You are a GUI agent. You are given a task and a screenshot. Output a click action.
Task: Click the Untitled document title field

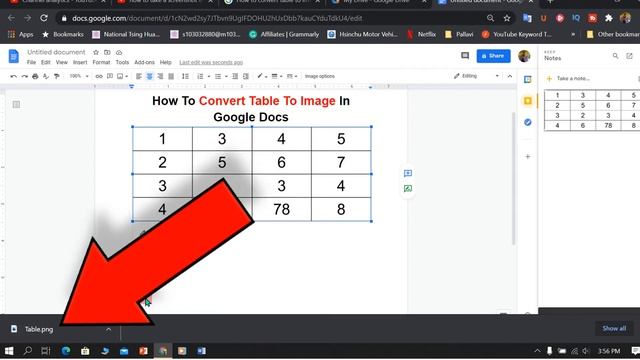pyautogui.click(x=56, y=52)
